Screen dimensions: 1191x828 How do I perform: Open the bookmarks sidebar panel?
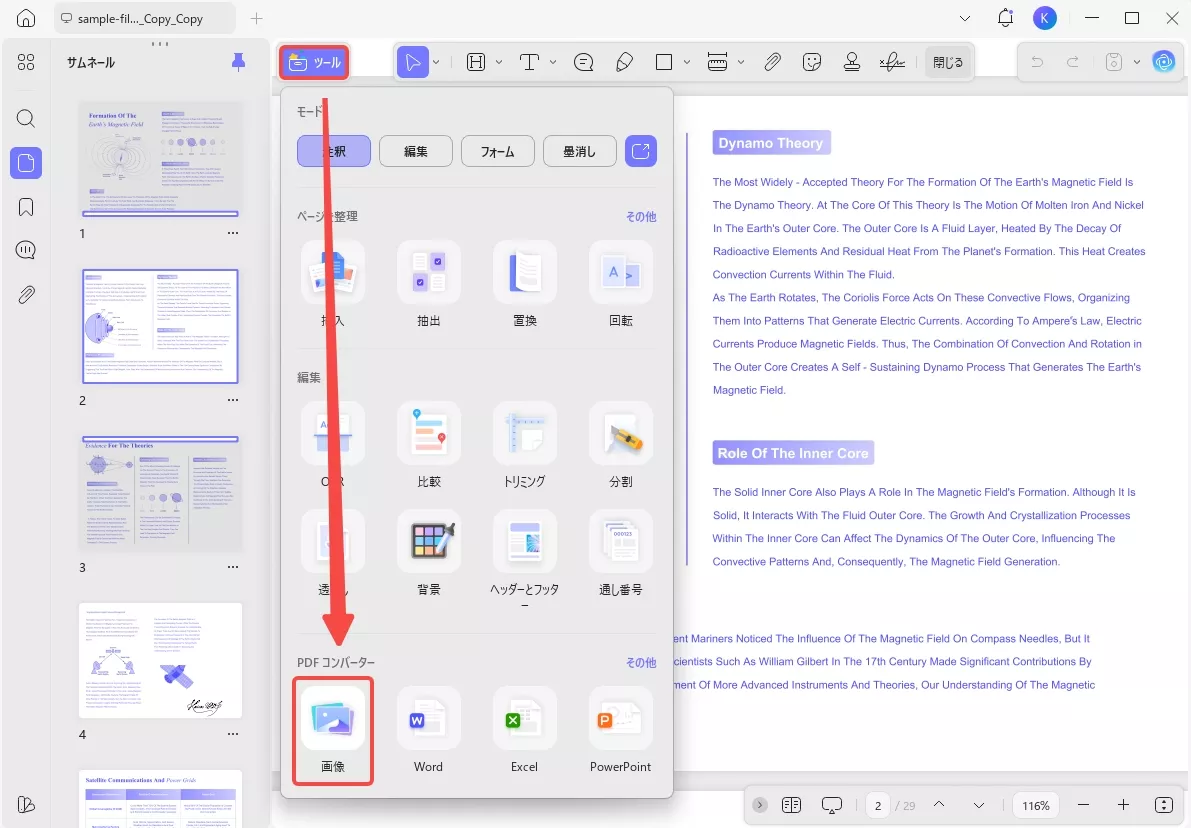26,207
